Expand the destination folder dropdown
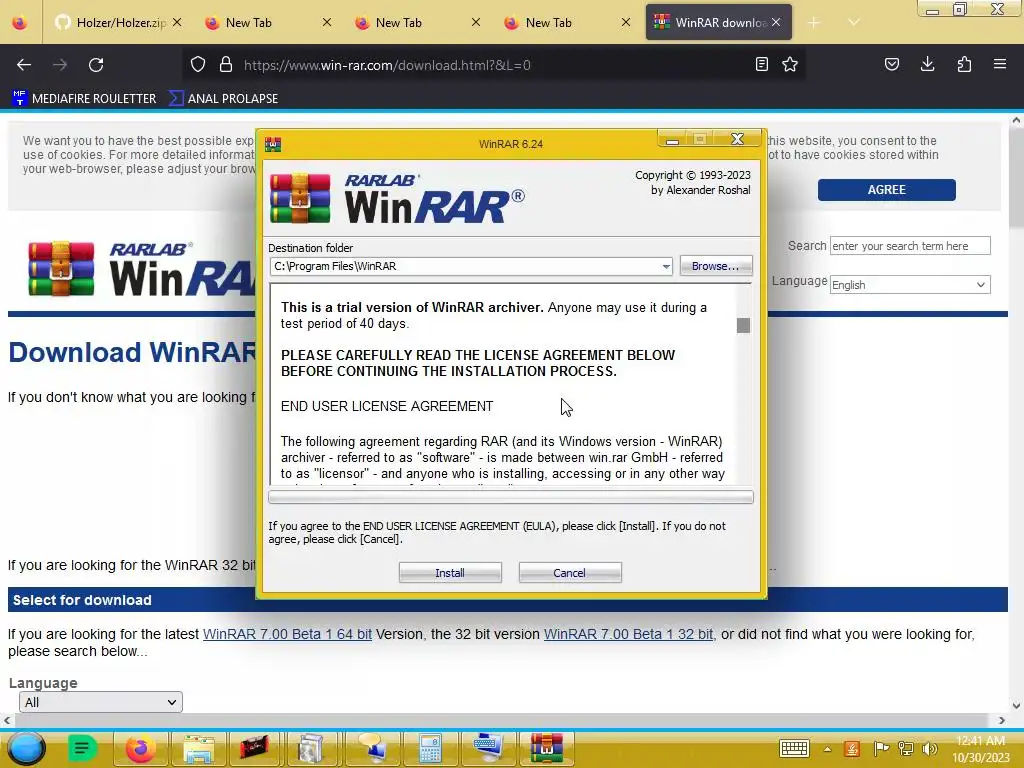Viewport: 1024px width, 768px height. click(x=665, y=266)
